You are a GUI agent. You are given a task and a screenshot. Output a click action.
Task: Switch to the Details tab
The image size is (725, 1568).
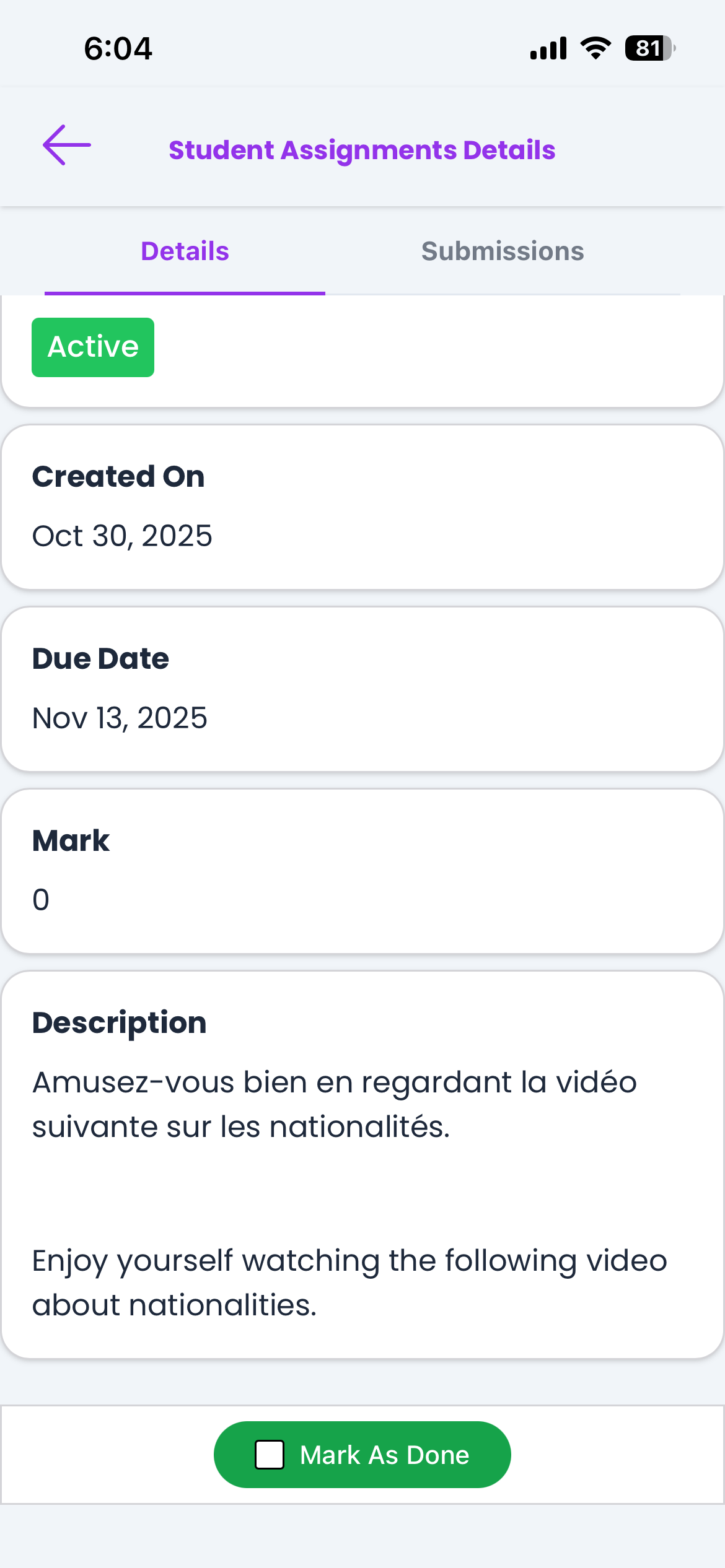point(185,251)
